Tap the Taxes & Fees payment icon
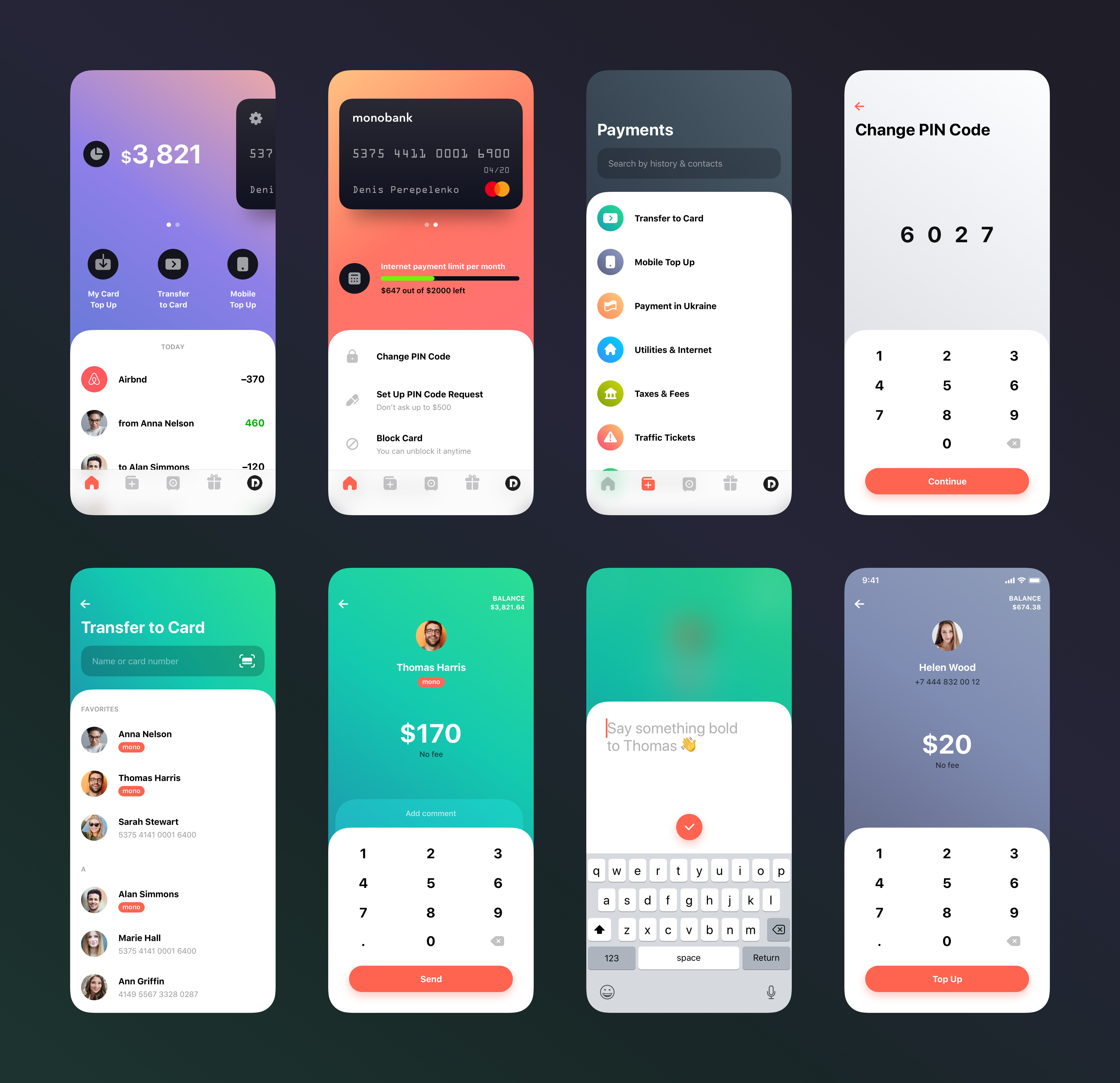This screenshot has height=1083, width=1120. tap(611, 393)
